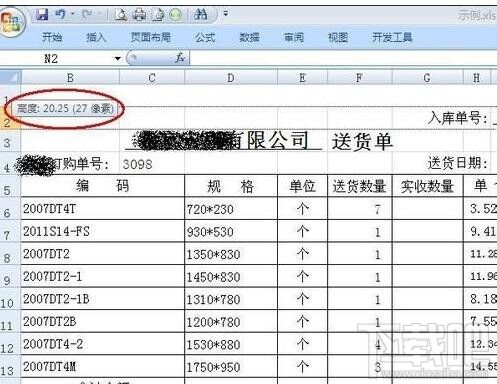Select column E header

click(302, 78)
